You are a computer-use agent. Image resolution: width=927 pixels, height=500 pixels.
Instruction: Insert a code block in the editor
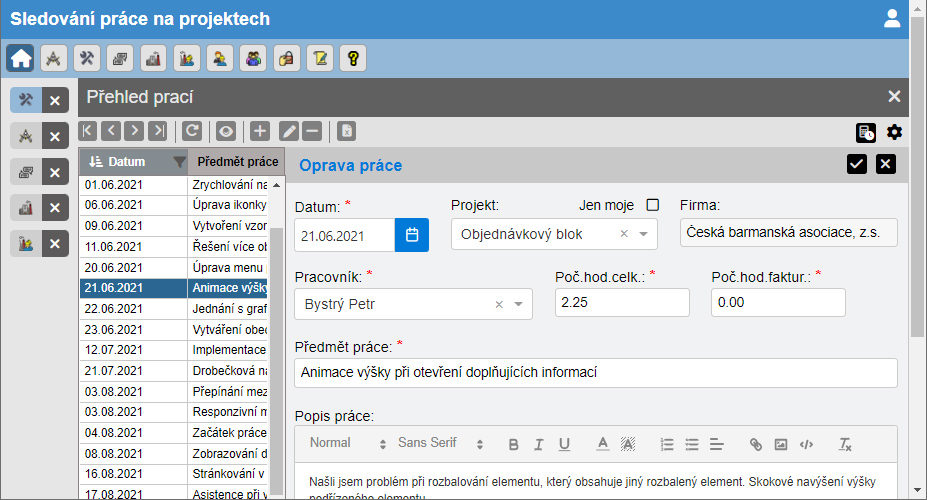(806, 444)
